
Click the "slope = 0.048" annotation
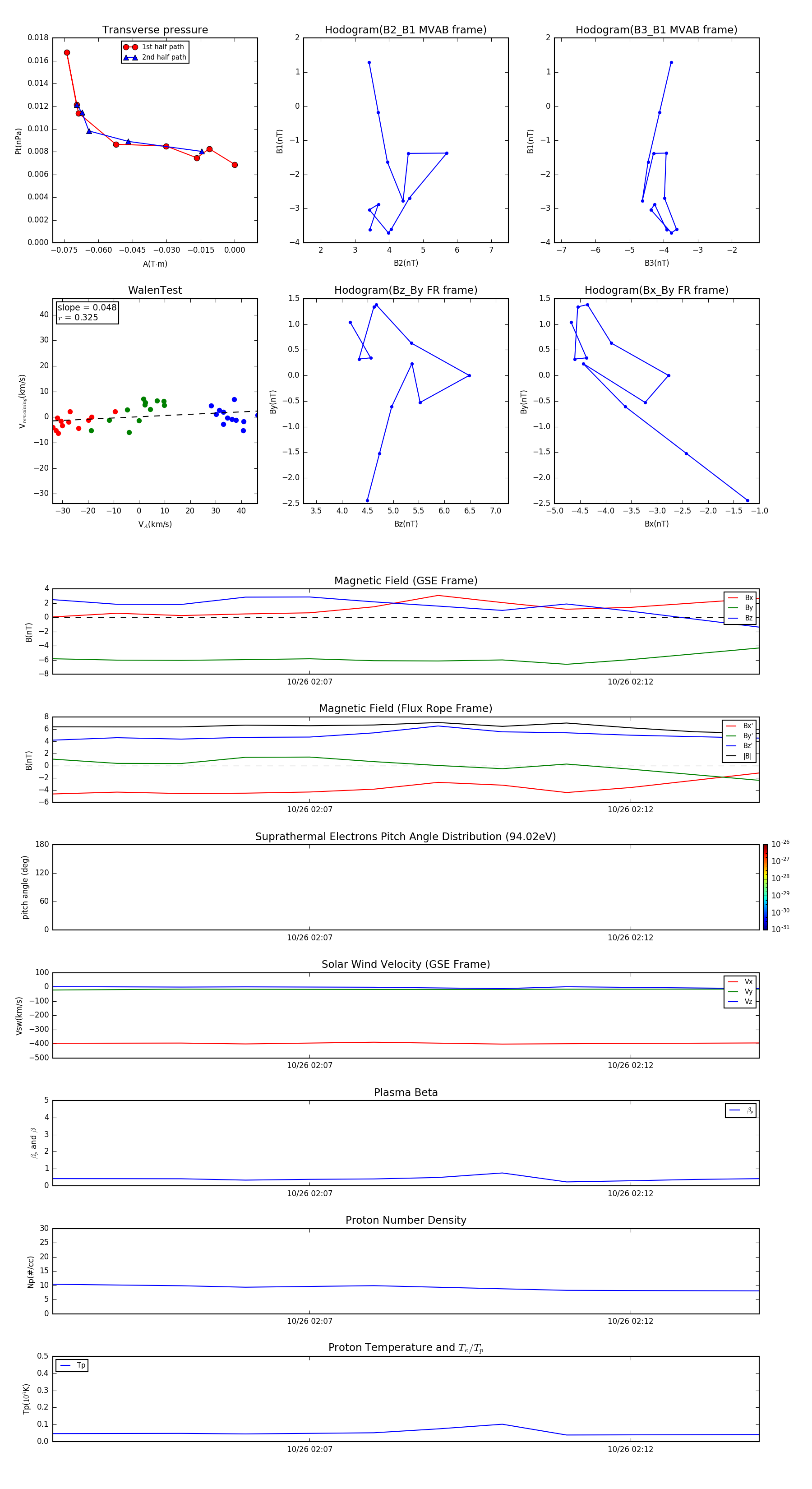[x=87, y=308]
